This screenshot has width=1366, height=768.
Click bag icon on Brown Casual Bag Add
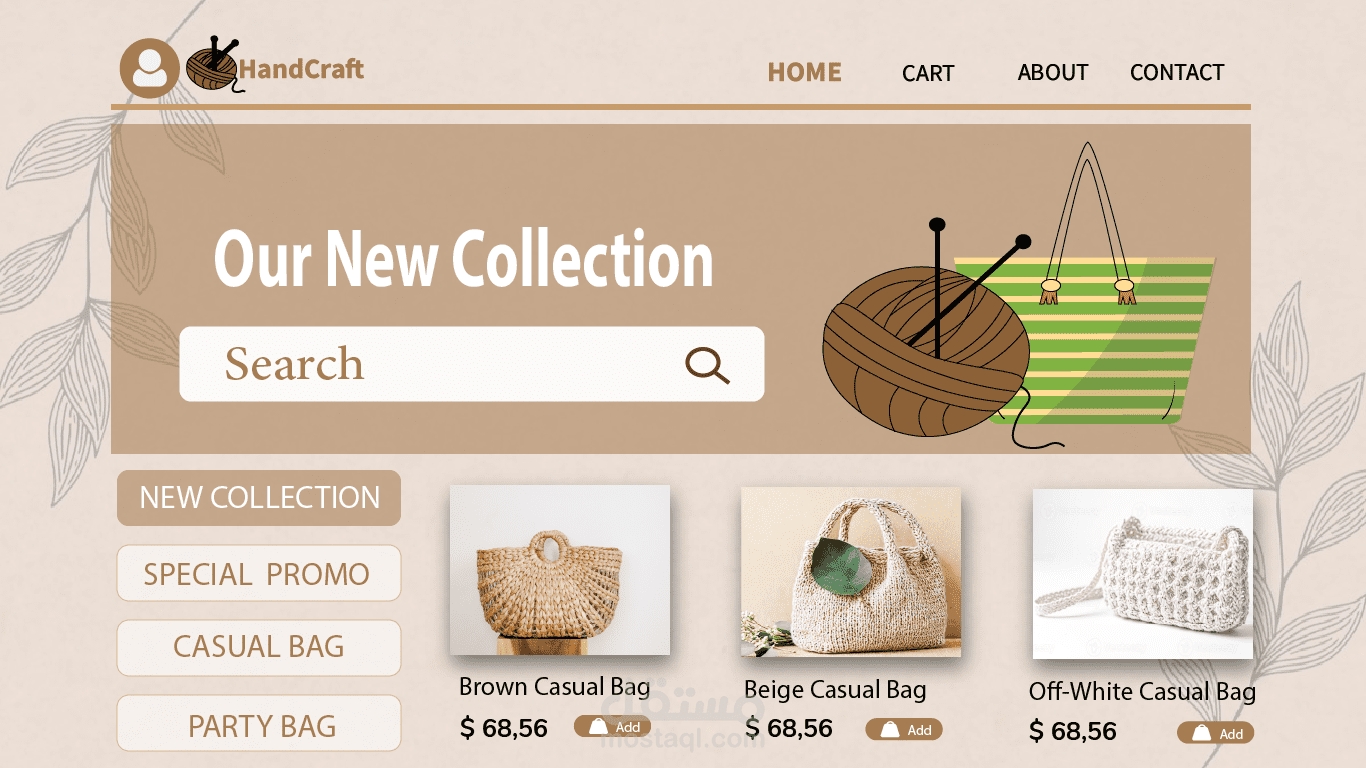click(x=598, y=727)
